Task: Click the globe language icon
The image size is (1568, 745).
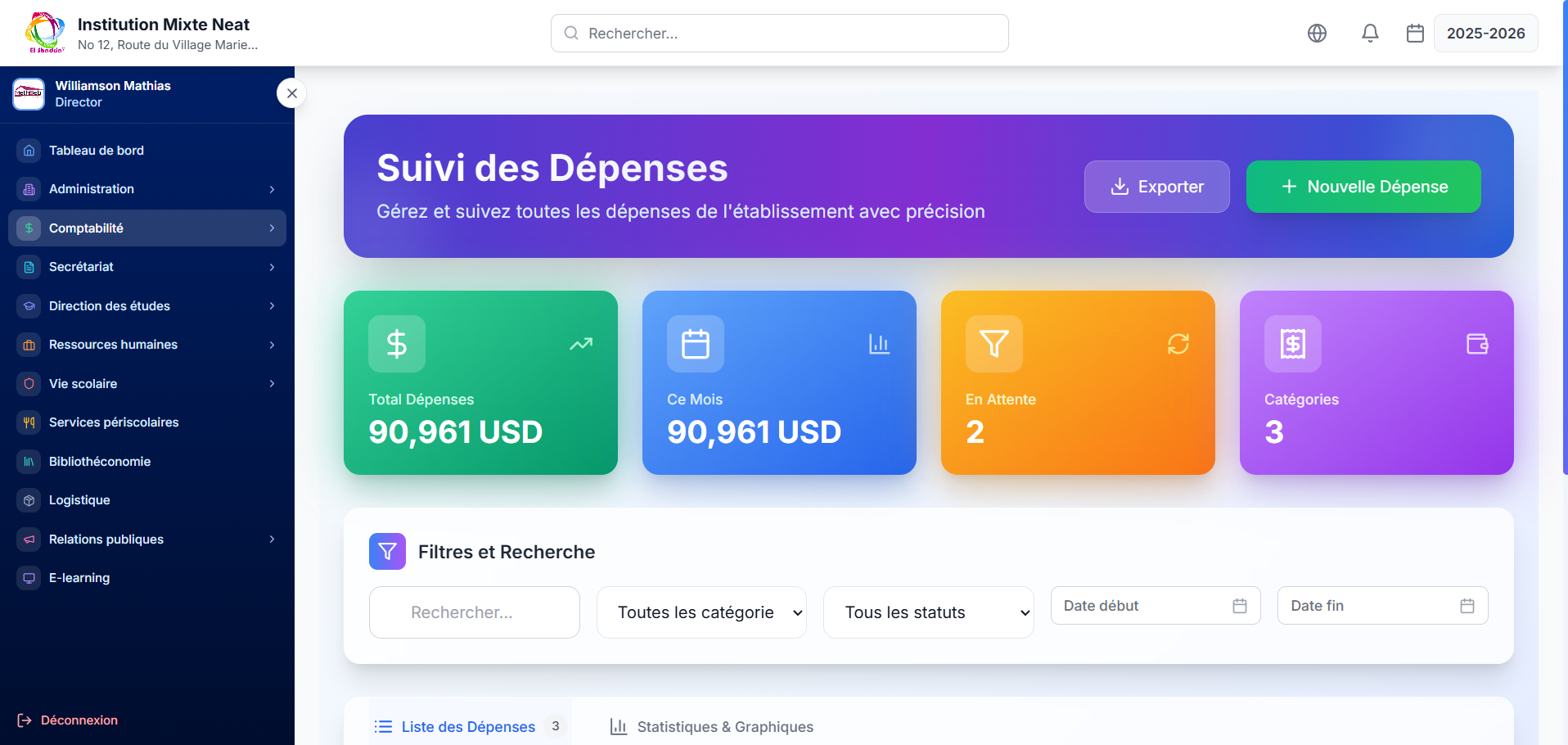Action: coord(1317,34)
